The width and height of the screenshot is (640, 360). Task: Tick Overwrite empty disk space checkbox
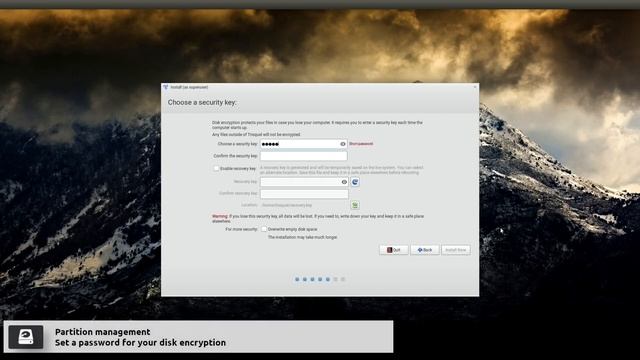point(264,229)
